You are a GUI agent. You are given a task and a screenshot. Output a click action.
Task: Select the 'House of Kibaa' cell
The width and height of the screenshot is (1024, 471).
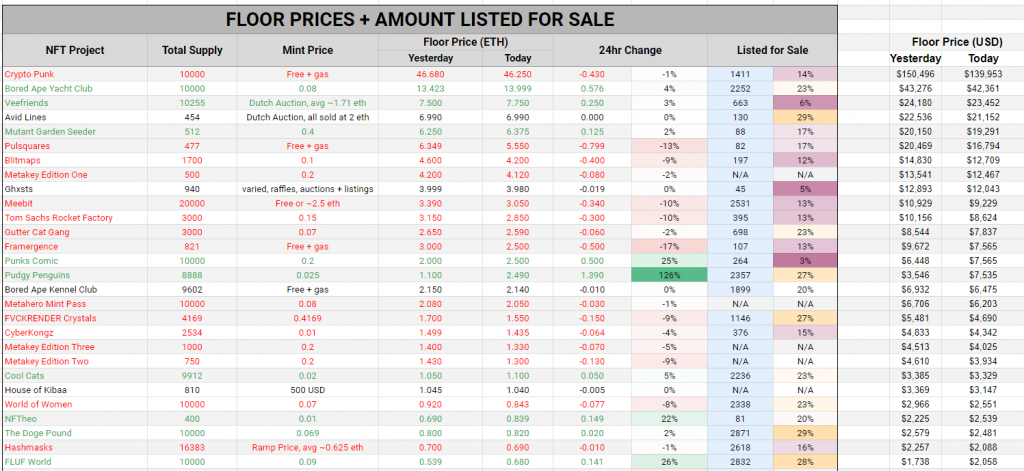(75, 391)
